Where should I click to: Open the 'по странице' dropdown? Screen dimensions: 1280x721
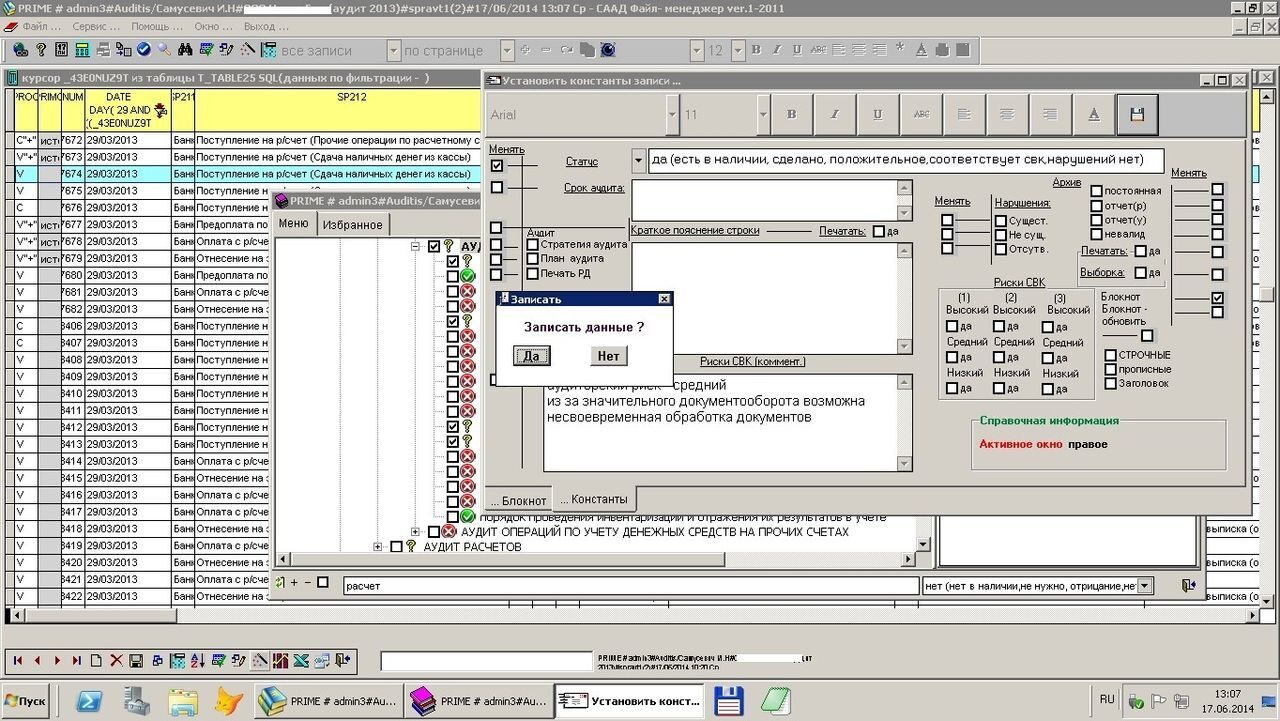[507, 50]
